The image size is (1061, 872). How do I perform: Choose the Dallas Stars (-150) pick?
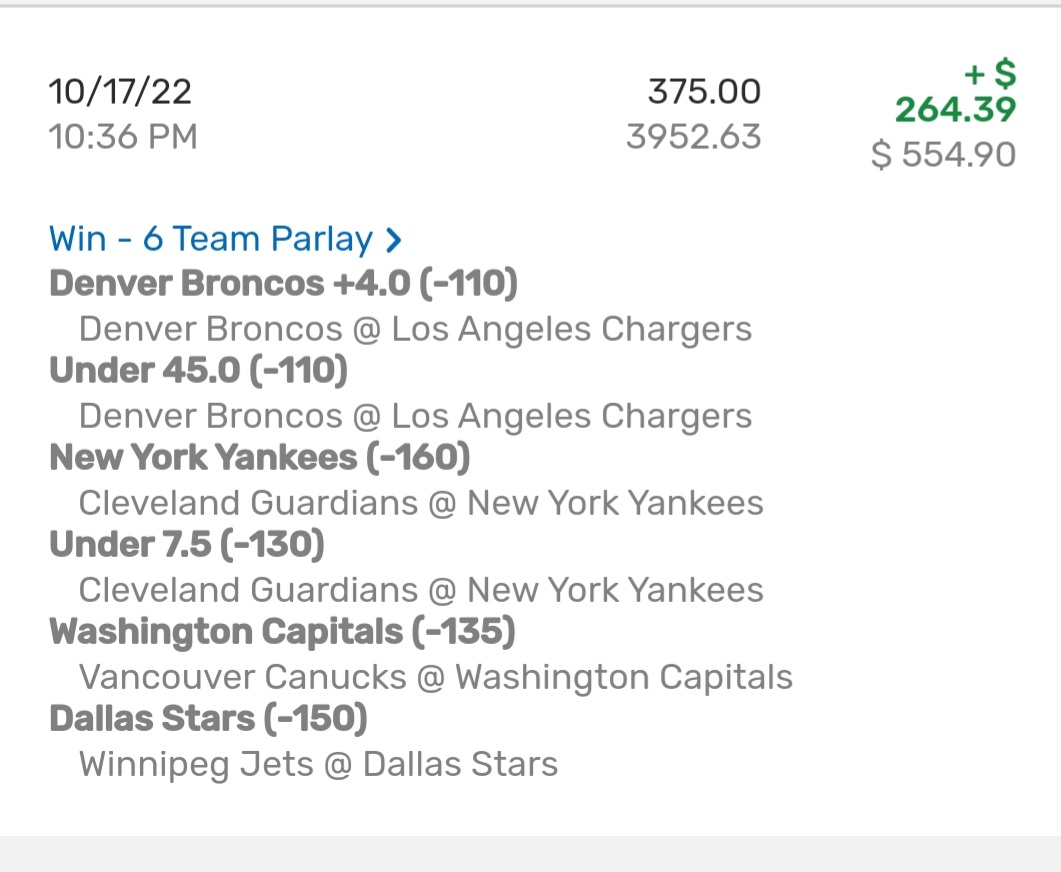click(208, 718)
